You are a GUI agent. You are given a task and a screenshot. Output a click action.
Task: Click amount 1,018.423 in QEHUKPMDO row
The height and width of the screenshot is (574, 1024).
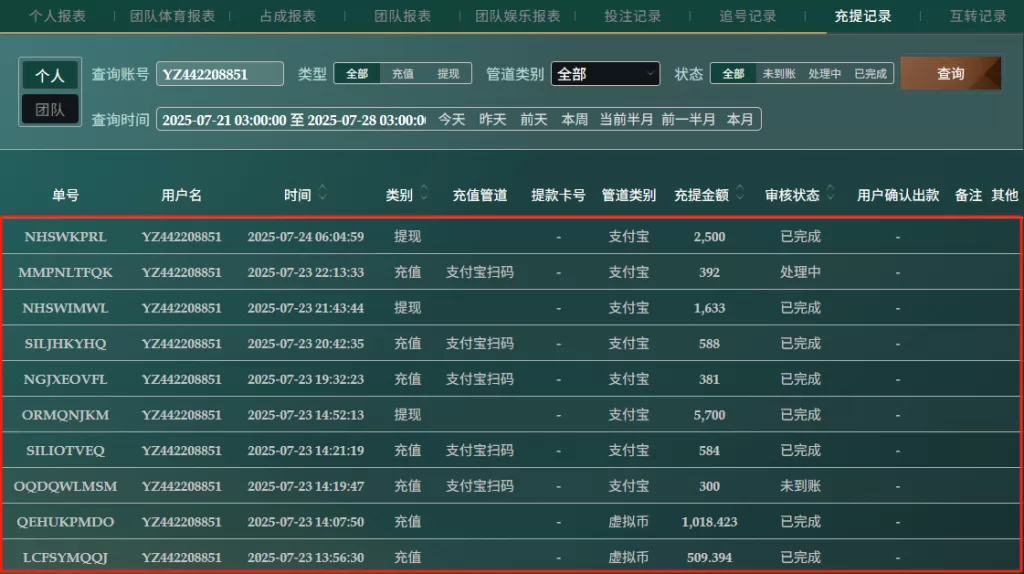(x=709, y=522)
